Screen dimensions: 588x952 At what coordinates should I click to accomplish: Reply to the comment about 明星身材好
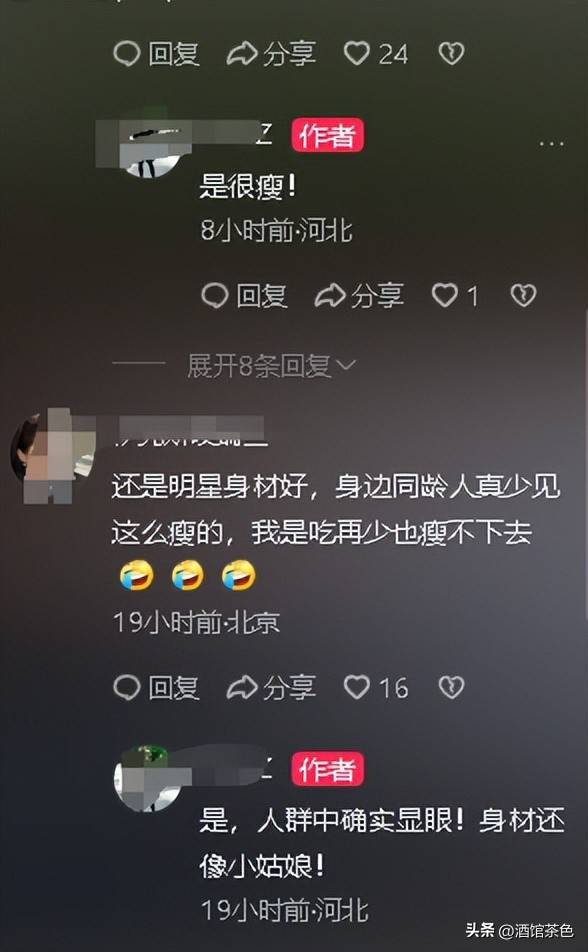157,687
